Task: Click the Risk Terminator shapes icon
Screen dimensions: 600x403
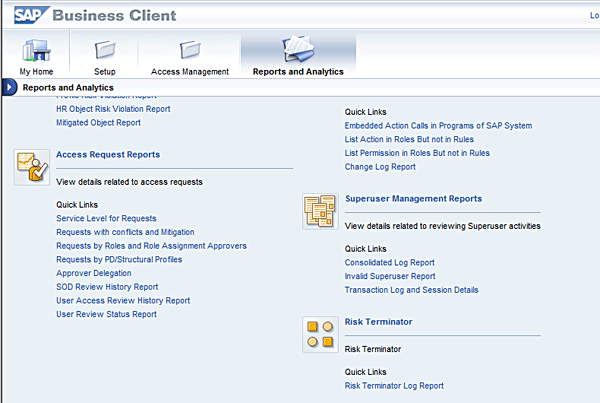Action: click(x=320, y=334)
